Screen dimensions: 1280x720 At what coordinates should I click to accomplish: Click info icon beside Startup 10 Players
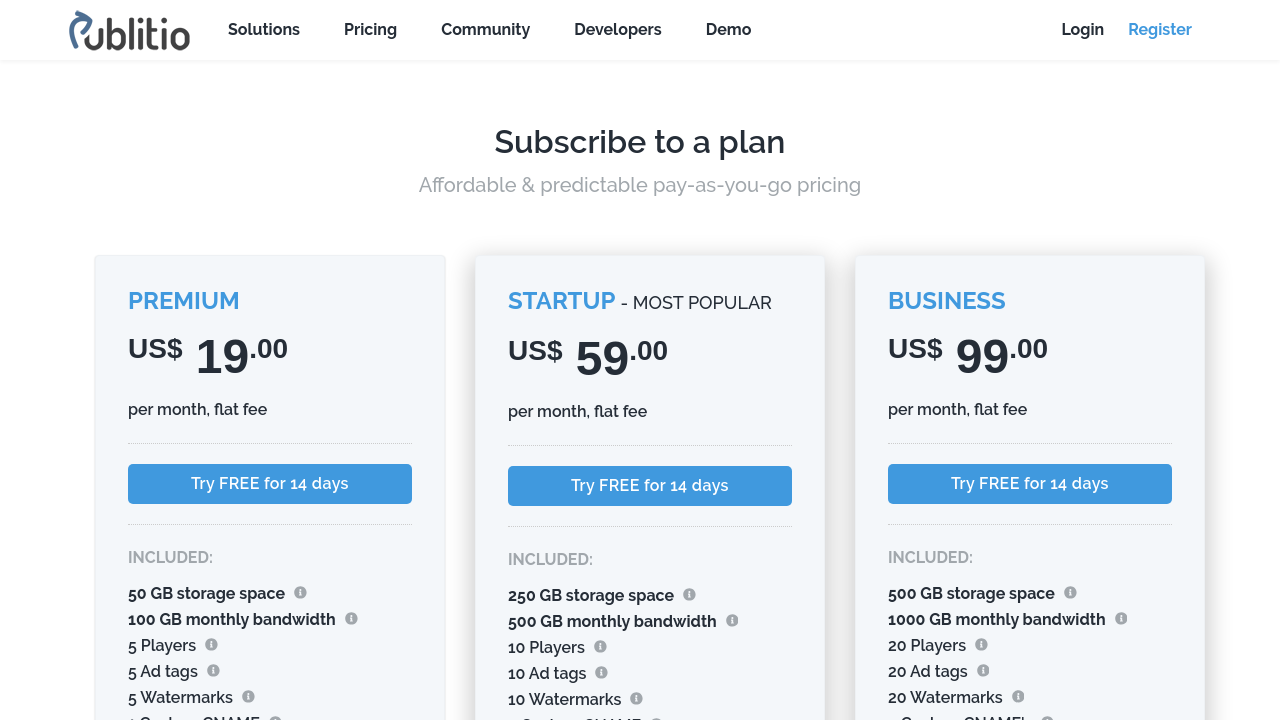tap(600, 647)
